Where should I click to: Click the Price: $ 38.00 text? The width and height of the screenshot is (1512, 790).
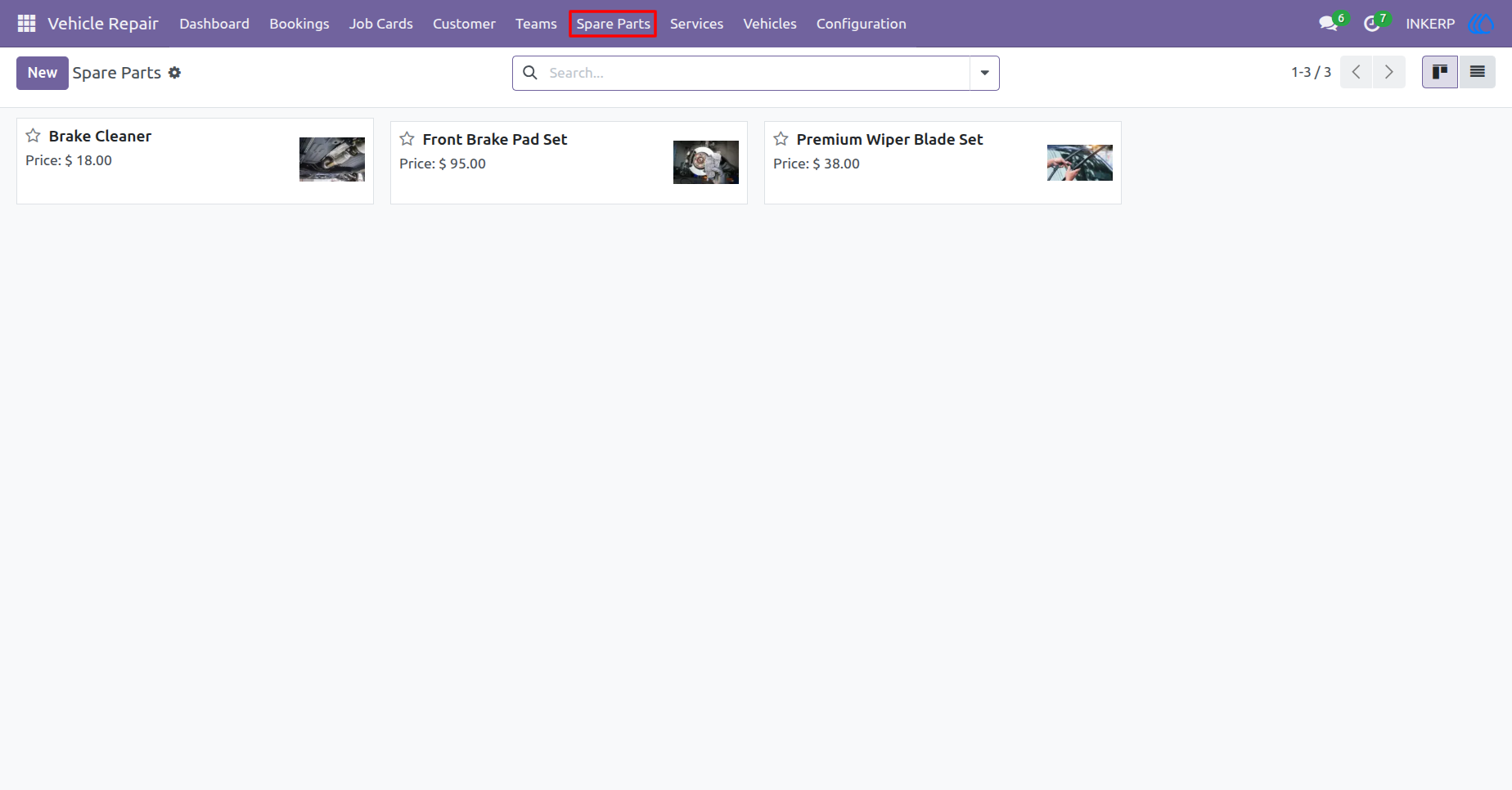point(817,164)
